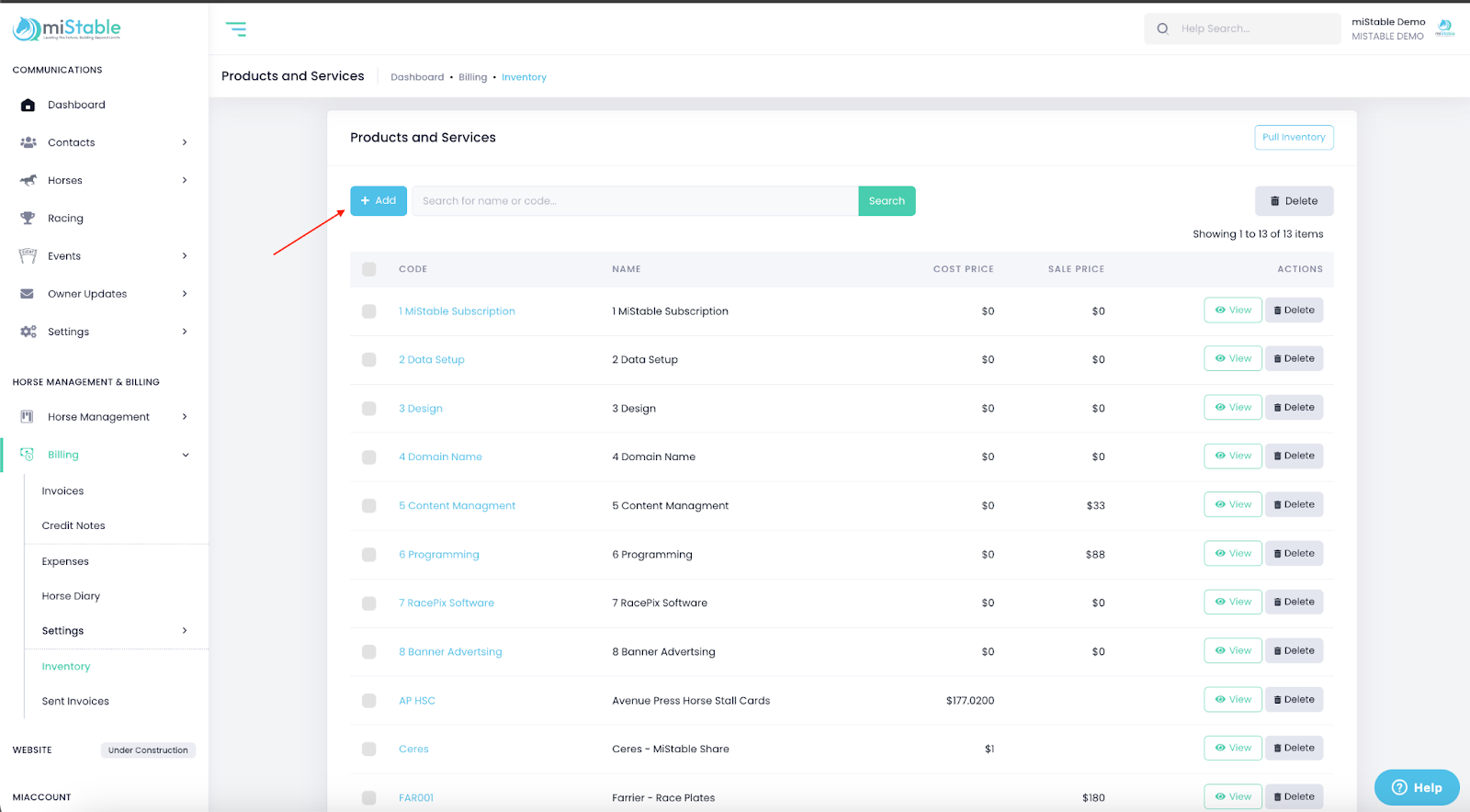Open Horse Diary in the Billing menu

(71, 596)
